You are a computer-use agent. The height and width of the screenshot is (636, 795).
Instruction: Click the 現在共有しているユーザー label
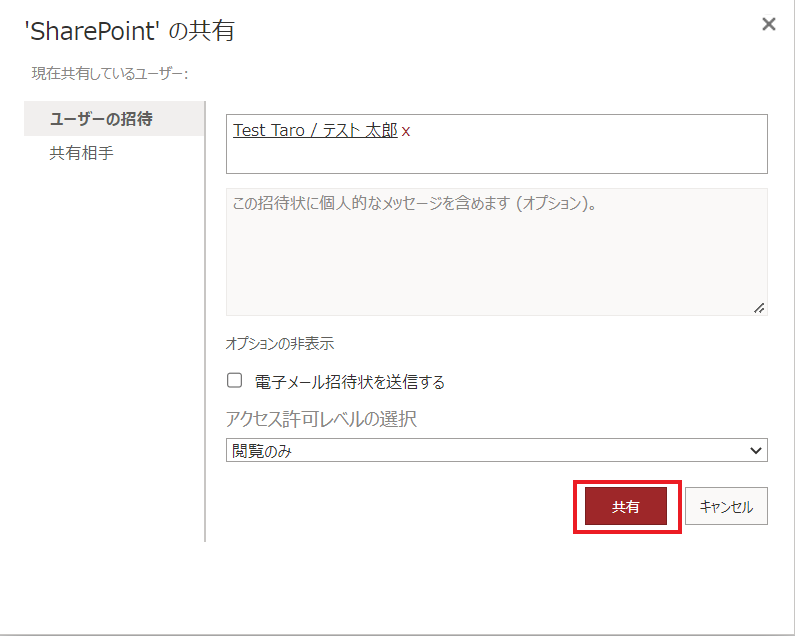[x=110, y=74]
